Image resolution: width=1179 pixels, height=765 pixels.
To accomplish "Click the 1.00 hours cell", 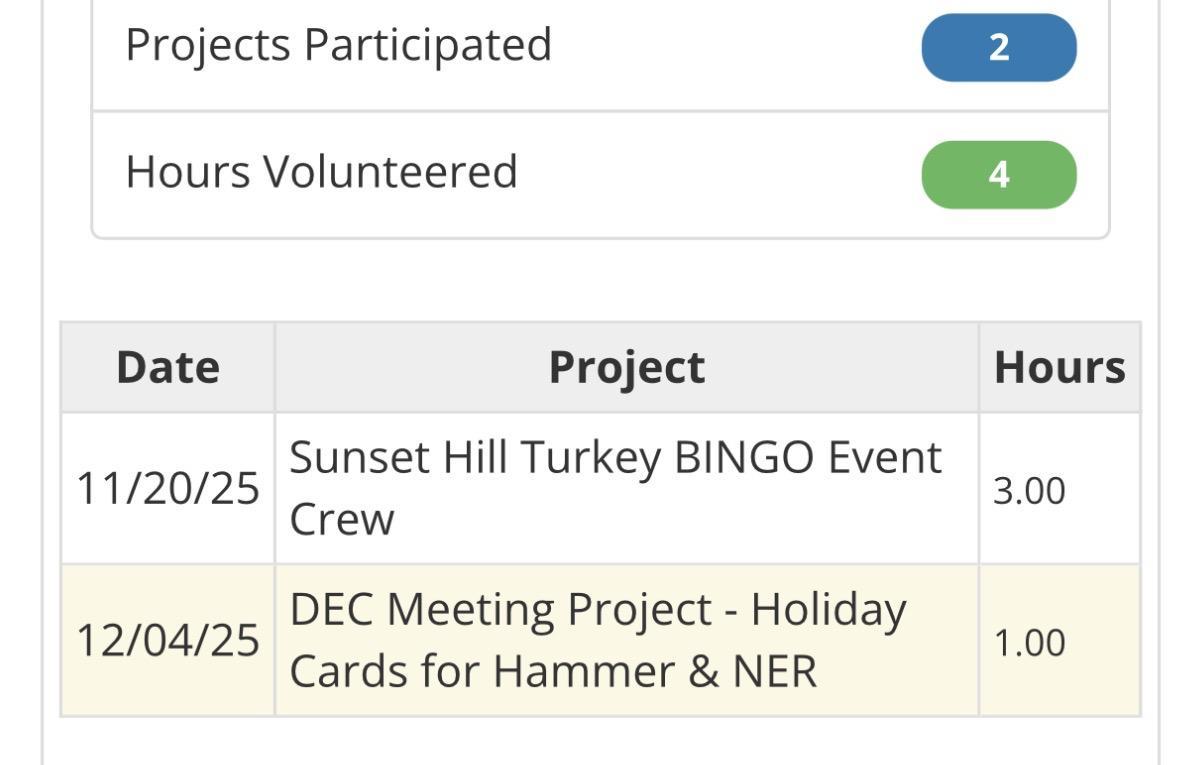I will pos(1029,642).
